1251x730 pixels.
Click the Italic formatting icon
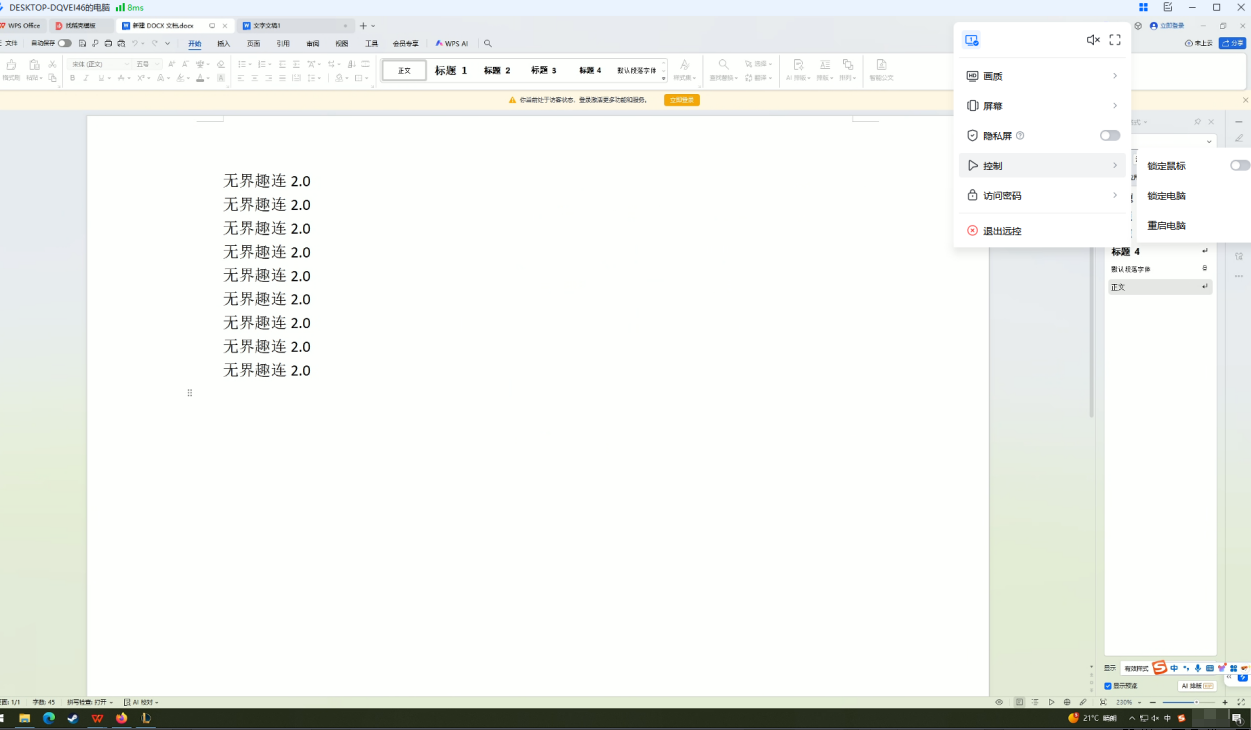coord(86,78)
